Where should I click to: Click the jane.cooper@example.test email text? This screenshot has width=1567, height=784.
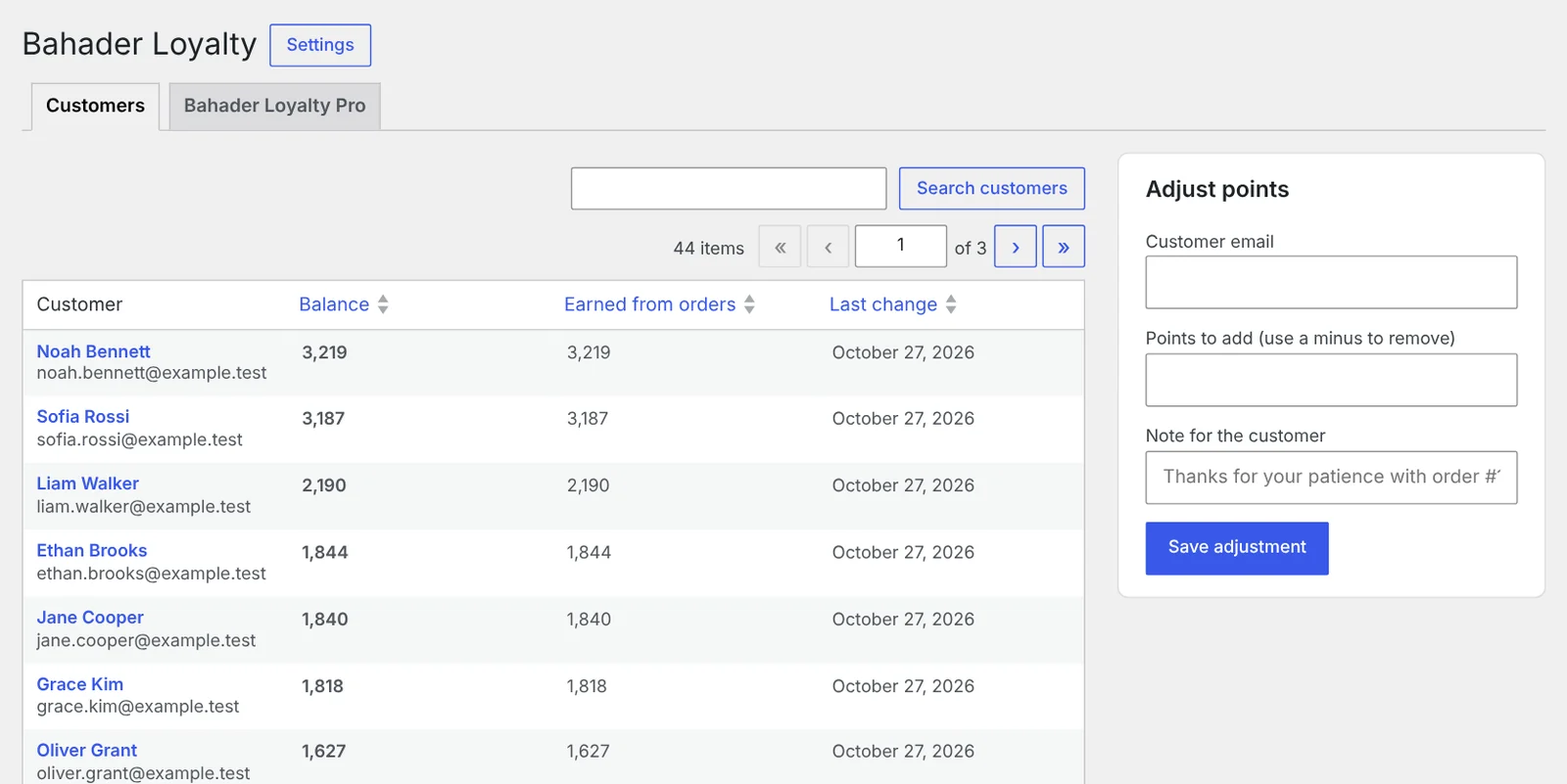click(146, 640)
